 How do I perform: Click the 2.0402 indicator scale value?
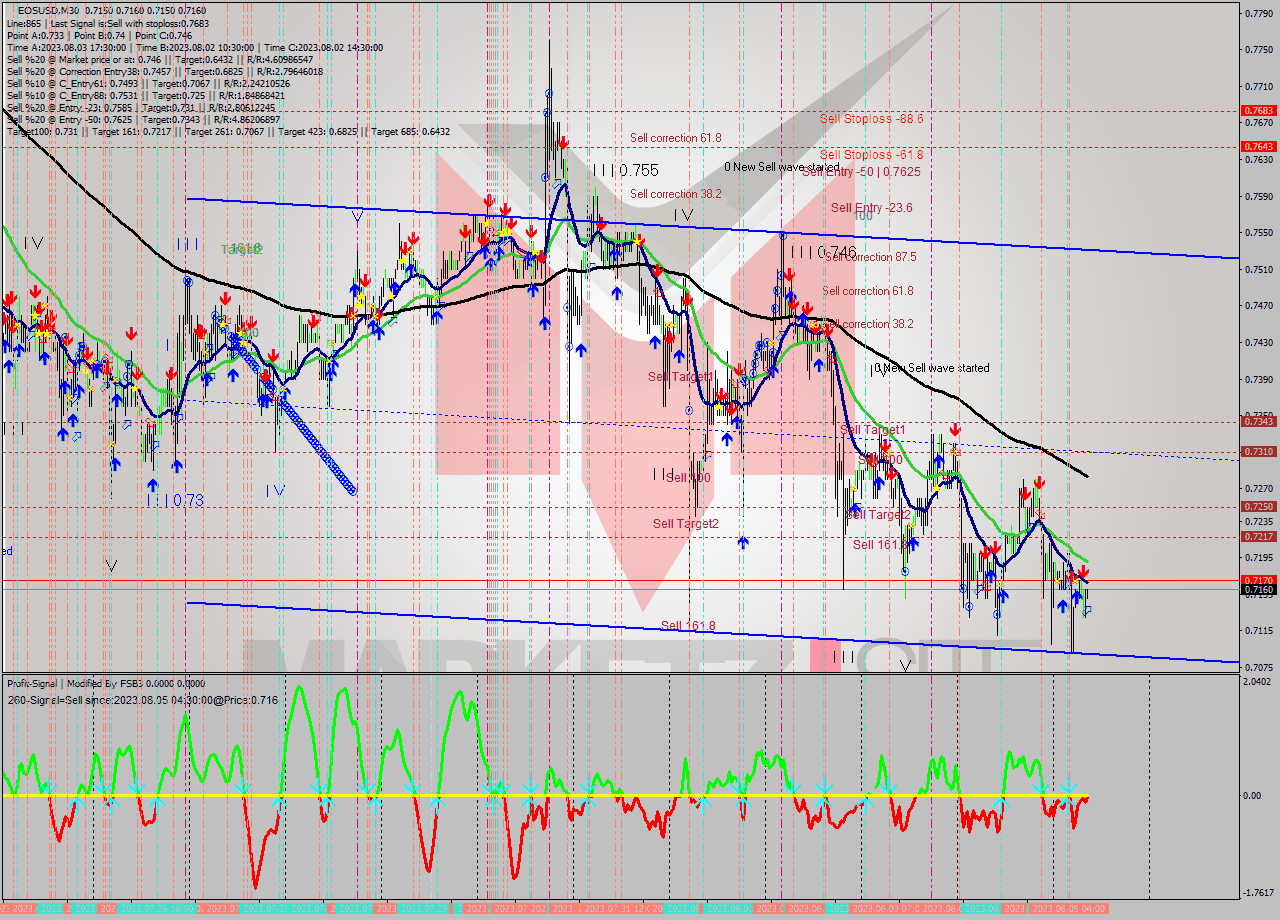1257,681
